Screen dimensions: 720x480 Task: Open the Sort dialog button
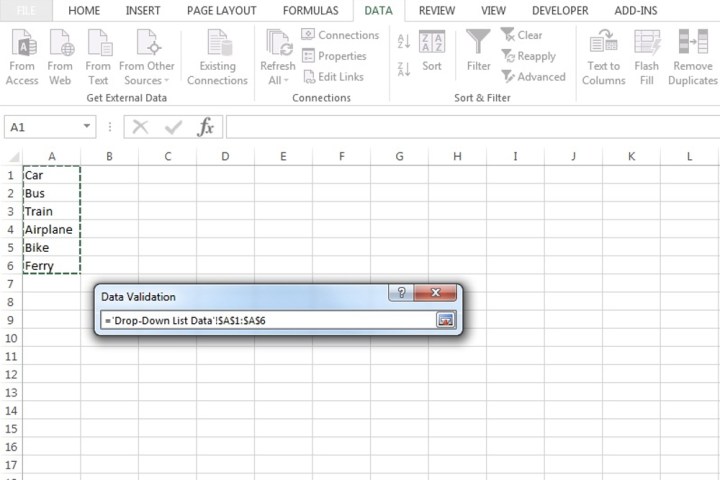[432, 50]
